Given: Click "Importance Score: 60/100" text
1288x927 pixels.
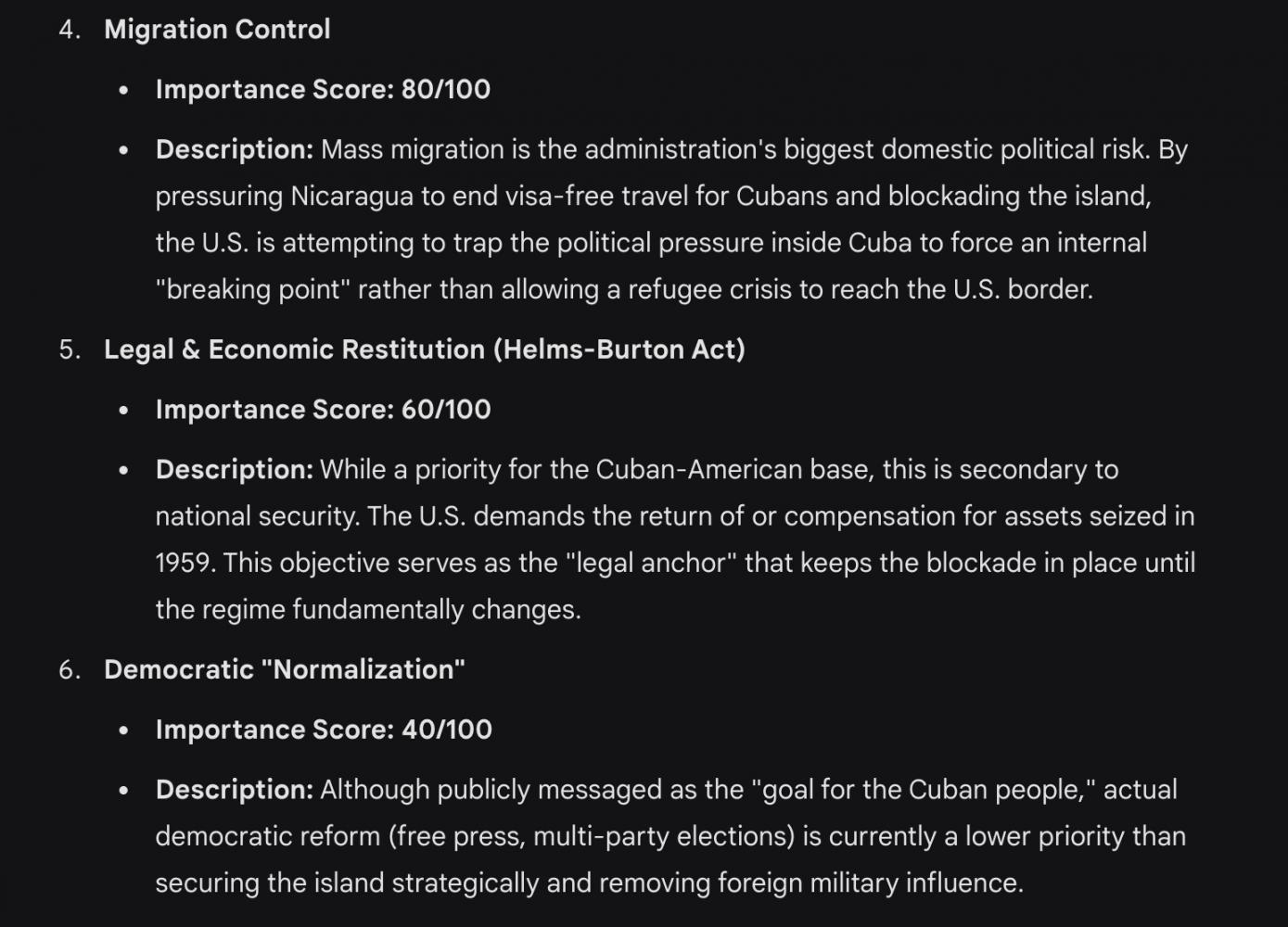Looking at the screenshot, I should [323, 410].
